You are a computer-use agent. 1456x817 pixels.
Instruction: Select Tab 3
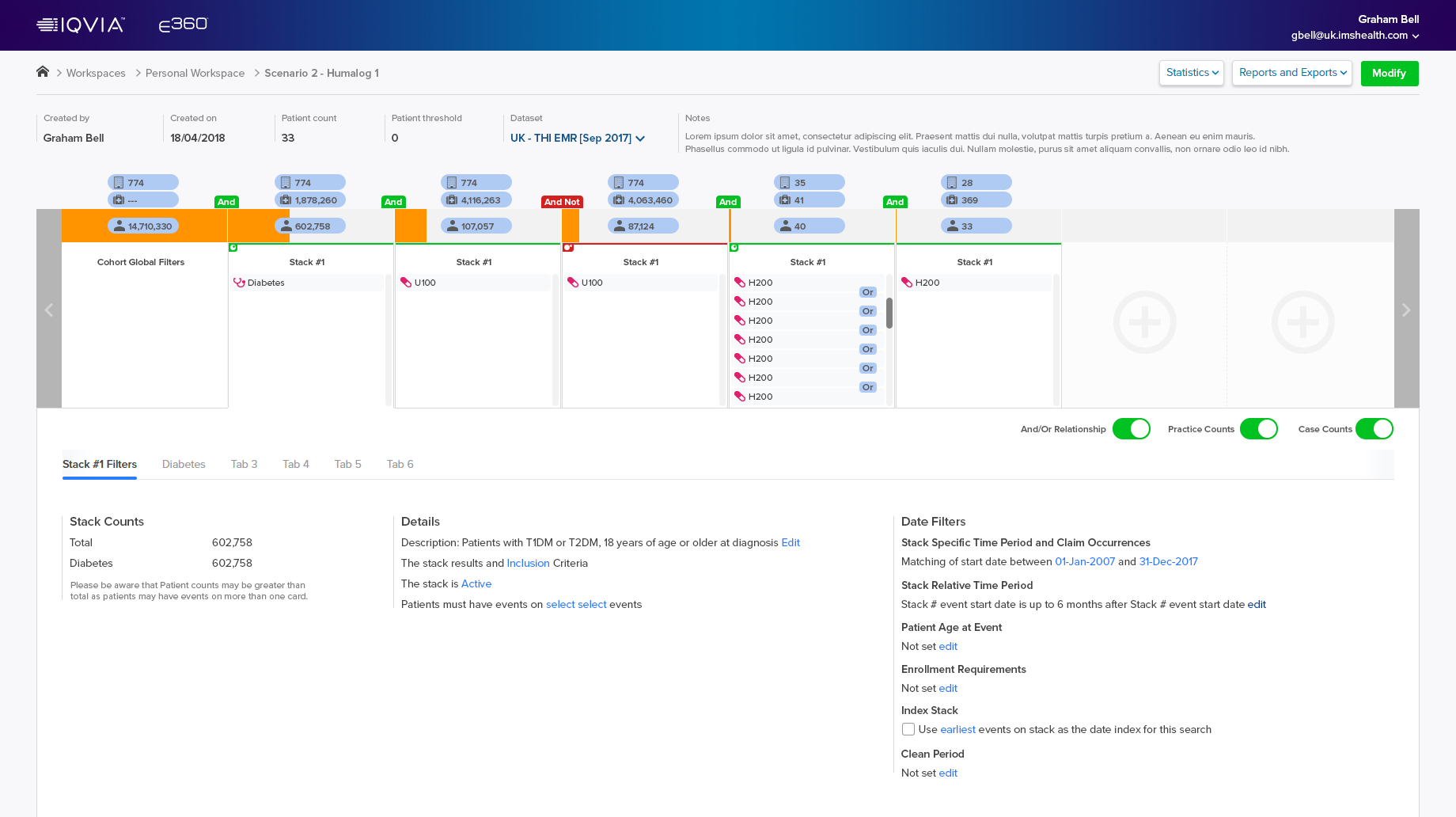(244, 464)
